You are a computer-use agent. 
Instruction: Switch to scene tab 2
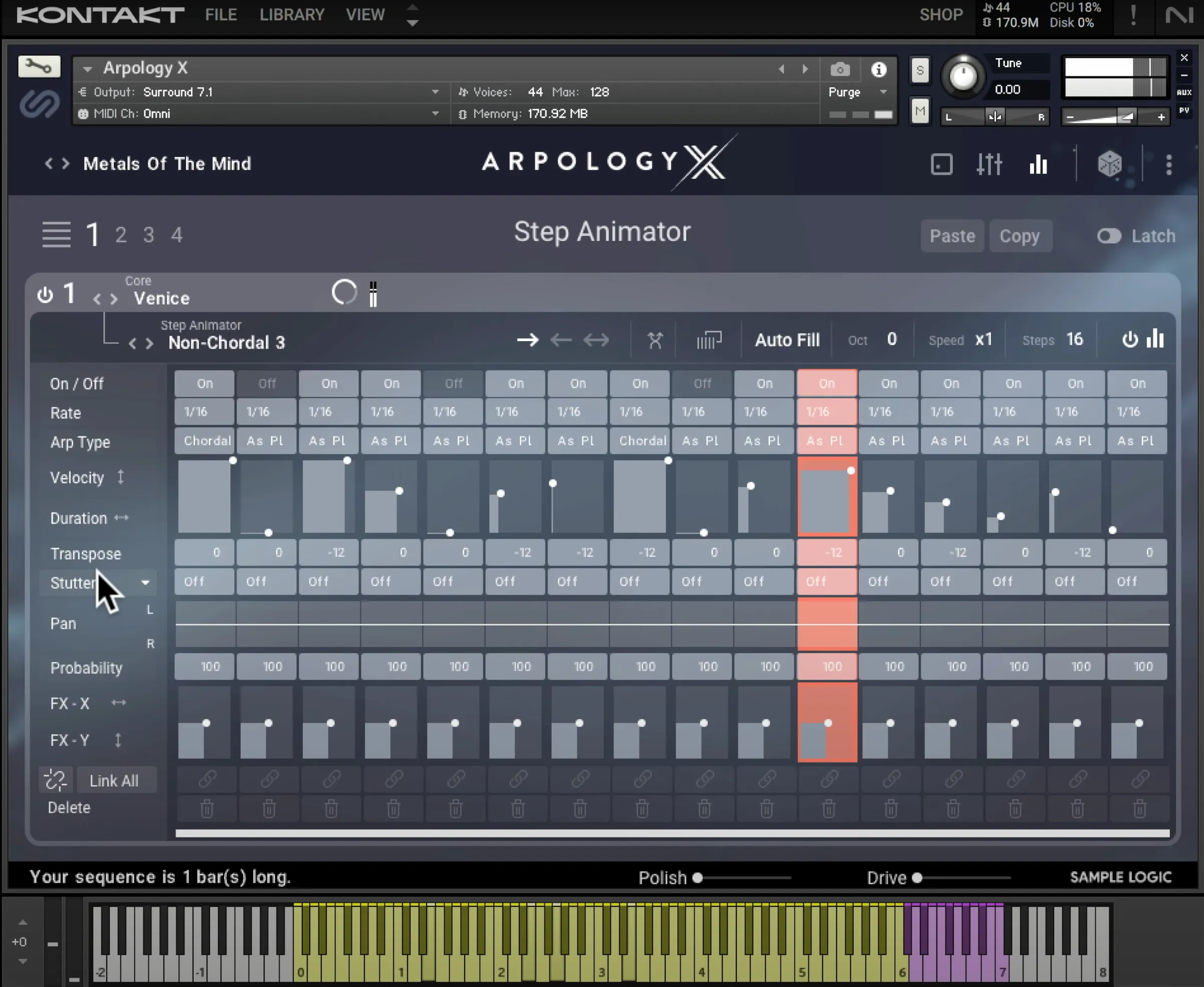(121, 235)
